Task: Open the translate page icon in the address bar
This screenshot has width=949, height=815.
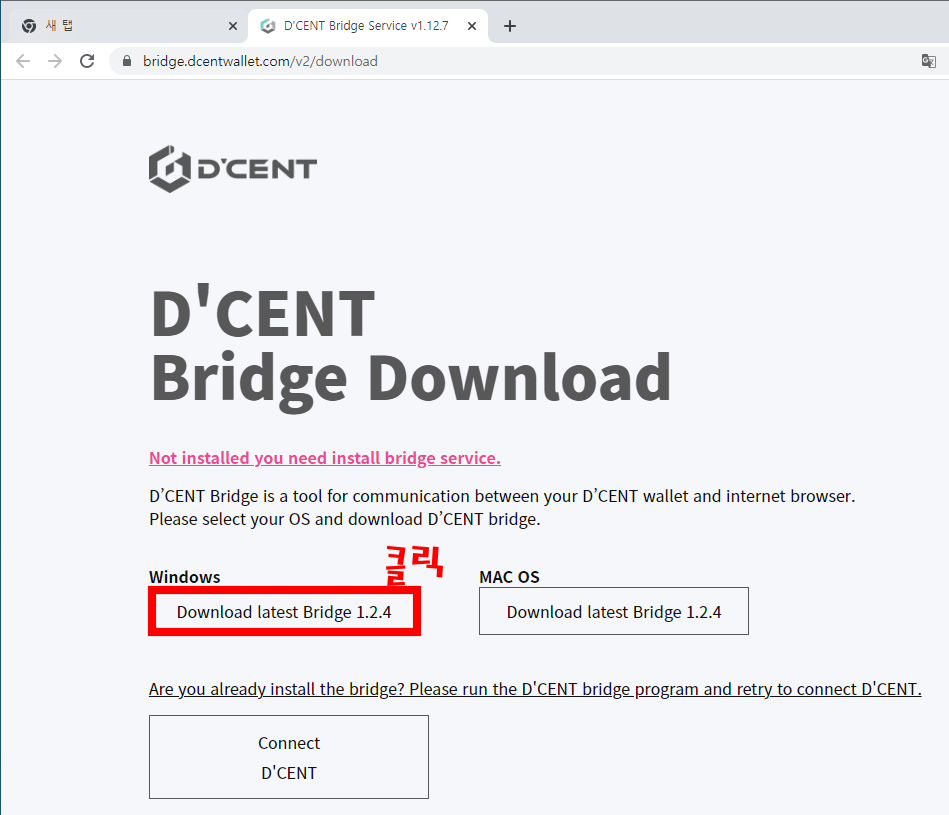Action: [x=928, y=61]
